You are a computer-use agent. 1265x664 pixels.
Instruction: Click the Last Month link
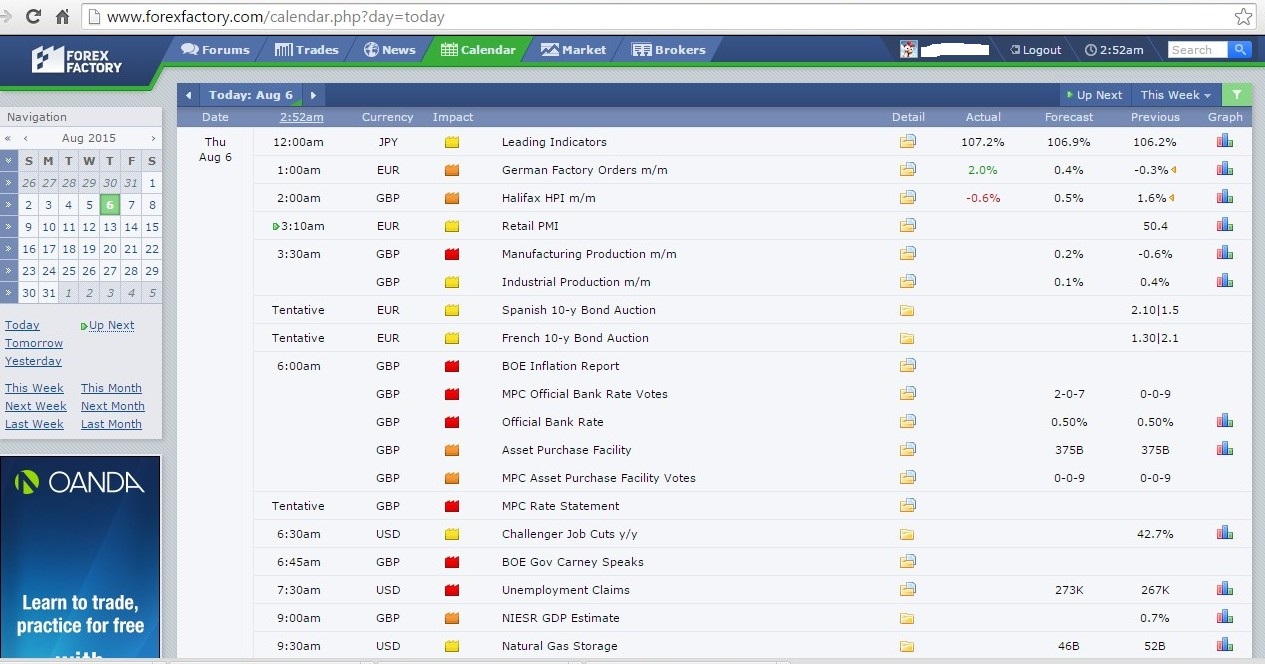(111, 424)
